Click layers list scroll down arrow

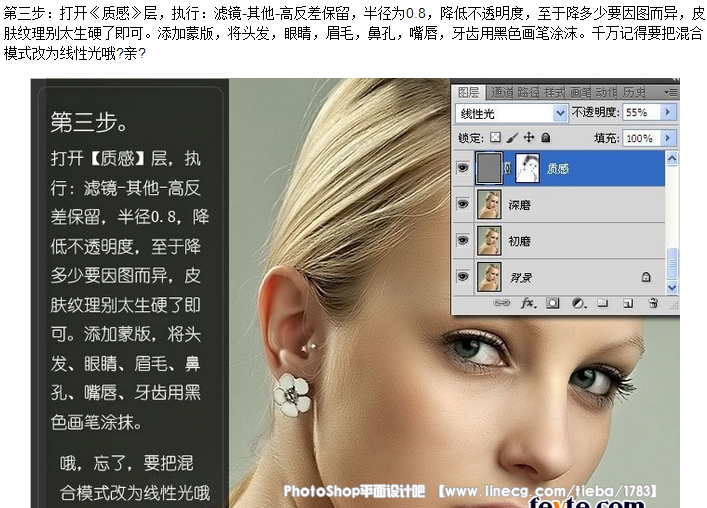[672, 287]
